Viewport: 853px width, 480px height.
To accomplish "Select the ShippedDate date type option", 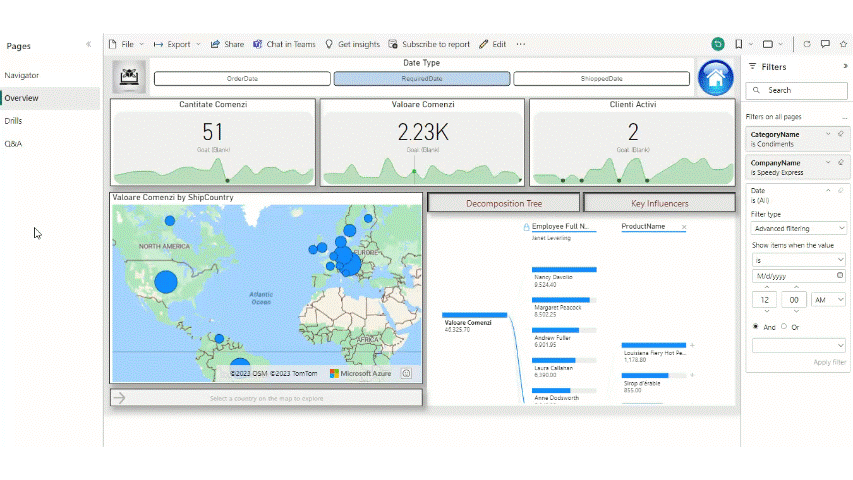I will coord(601,78).
